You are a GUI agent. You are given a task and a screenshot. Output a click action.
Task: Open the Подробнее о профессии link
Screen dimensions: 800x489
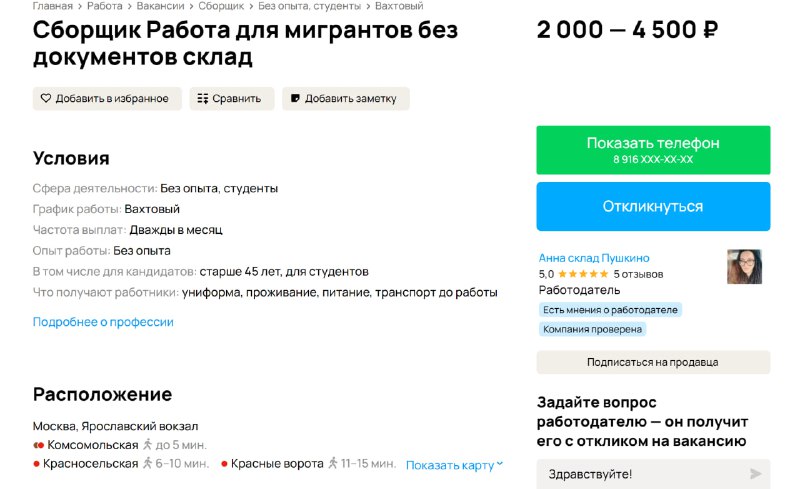click(x=103, y=322)
